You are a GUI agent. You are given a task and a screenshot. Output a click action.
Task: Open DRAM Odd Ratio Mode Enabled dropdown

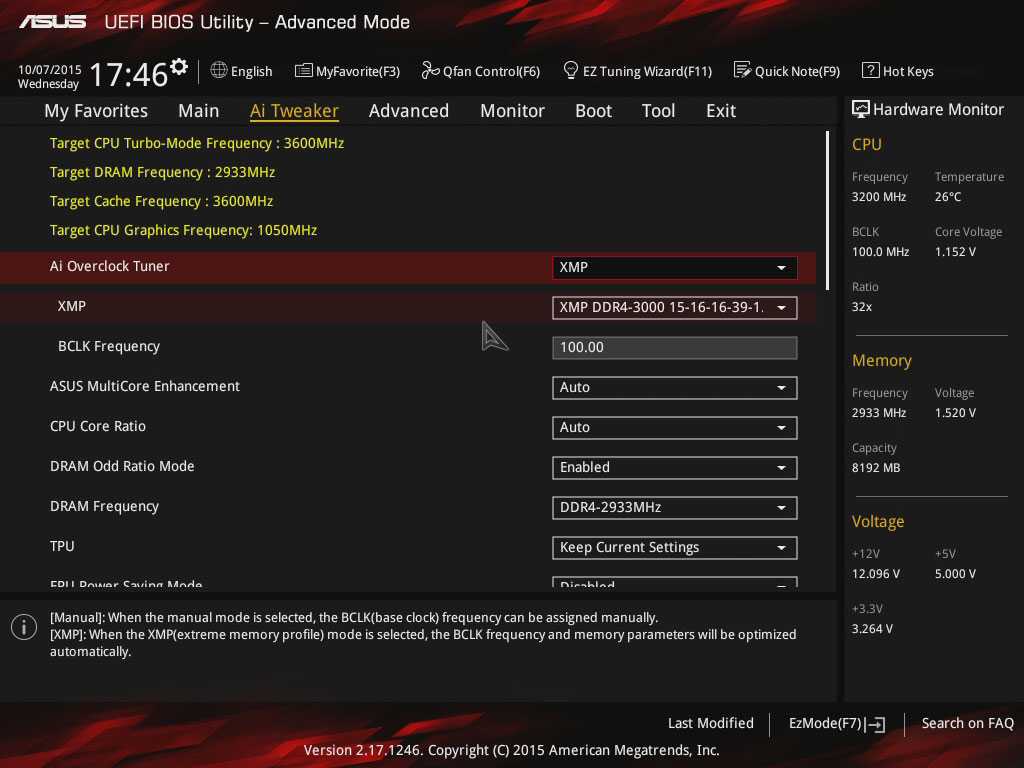pyautogui.click(x=674, y=467)
